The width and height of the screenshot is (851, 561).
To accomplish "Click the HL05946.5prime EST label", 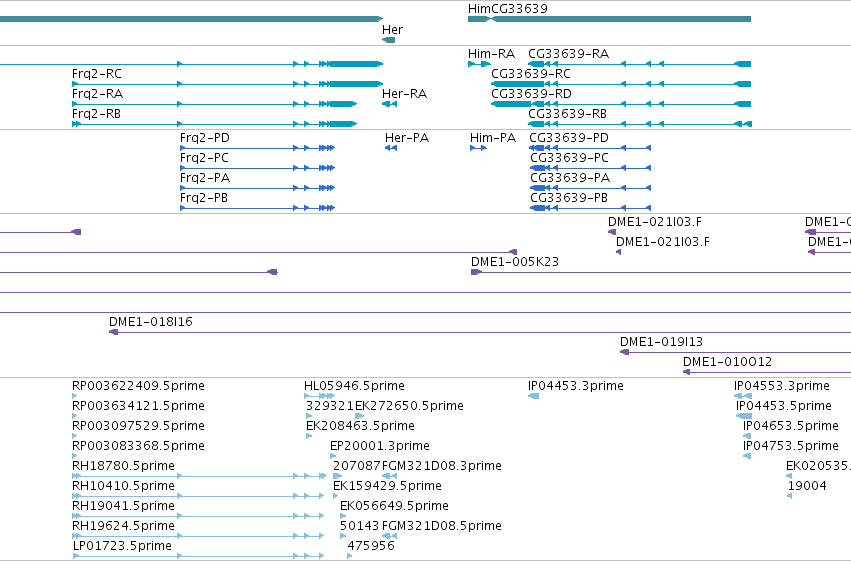I will click(354, 386).
